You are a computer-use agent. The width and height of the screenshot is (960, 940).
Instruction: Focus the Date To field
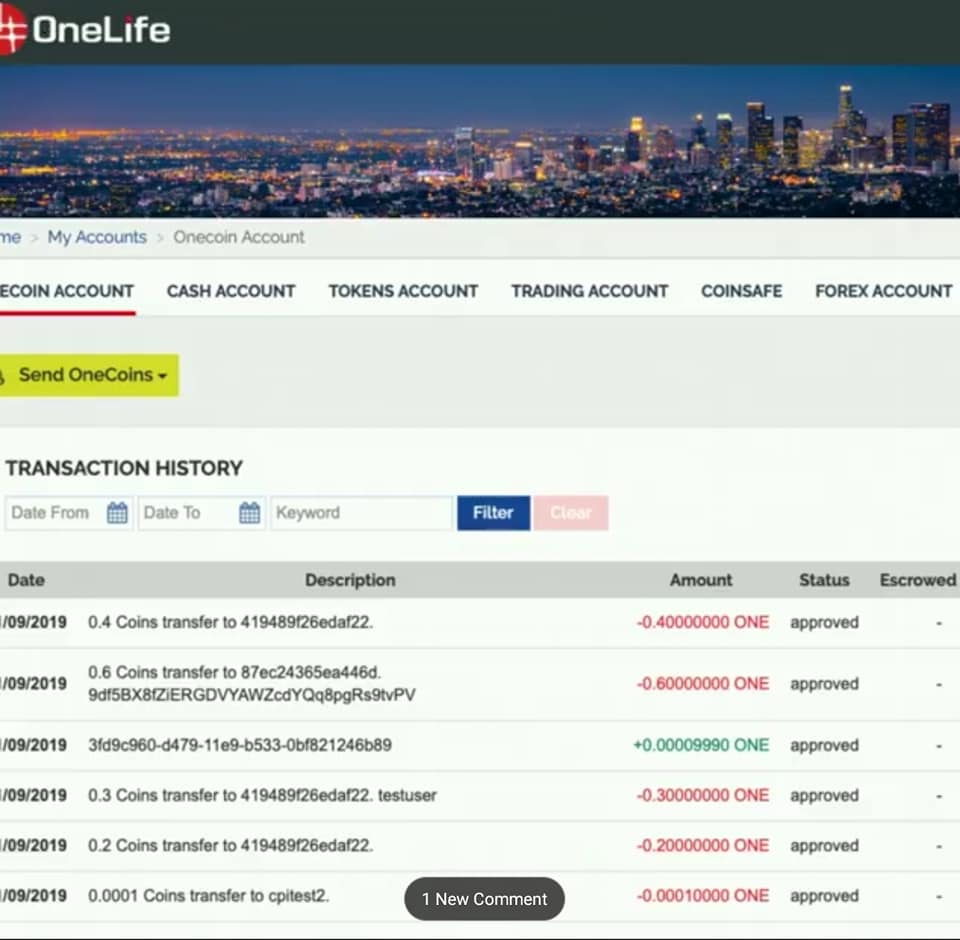coord(202,513)
